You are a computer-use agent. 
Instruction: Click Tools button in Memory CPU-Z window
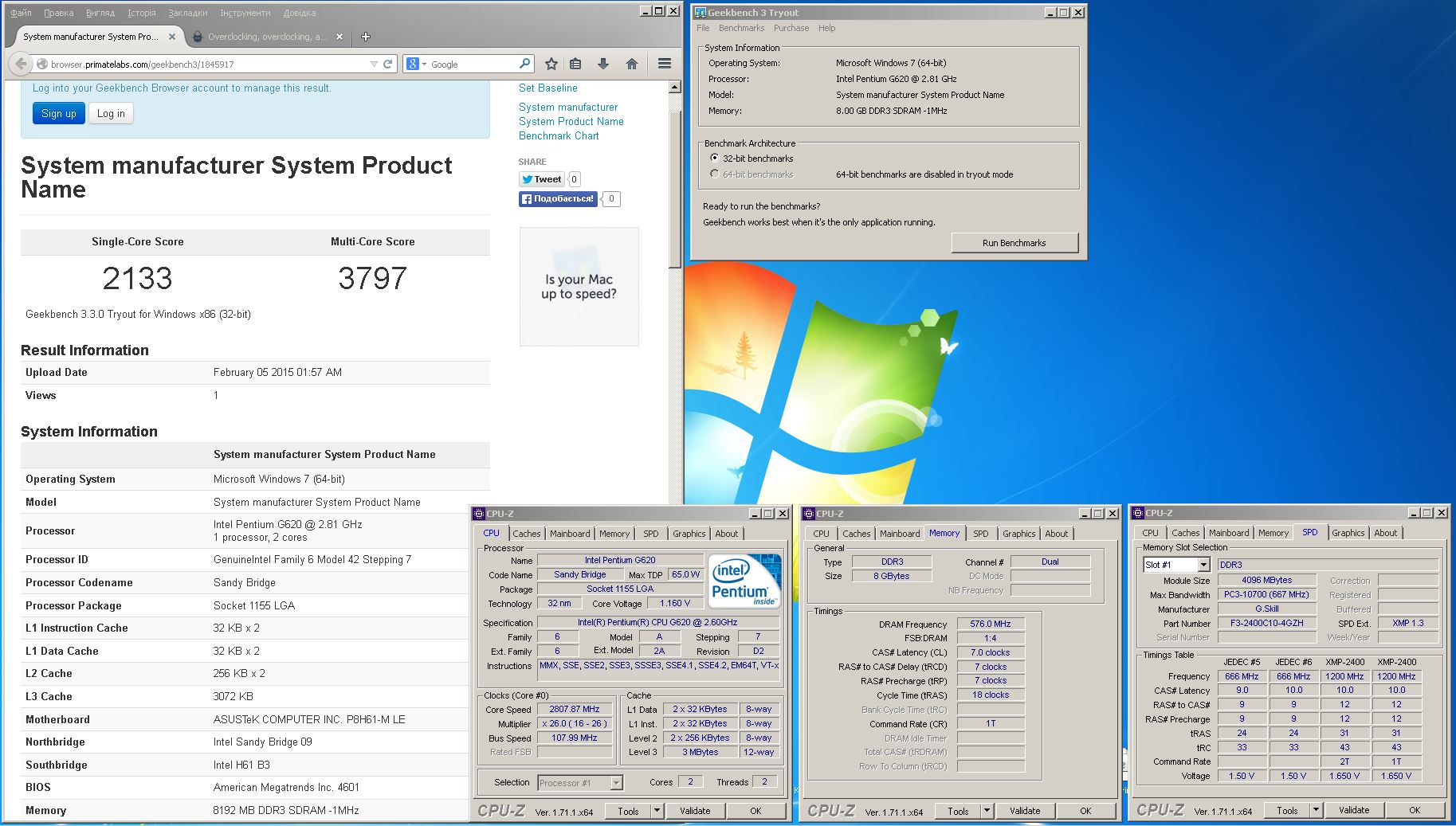pyautogui.click(x=958, y=811)
